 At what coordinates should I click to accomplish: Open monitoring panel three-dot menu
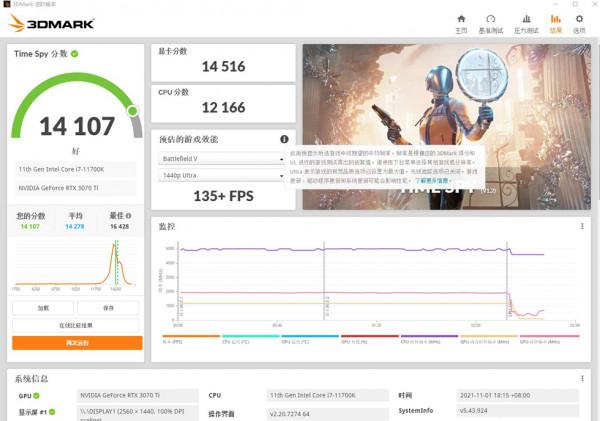582,226
